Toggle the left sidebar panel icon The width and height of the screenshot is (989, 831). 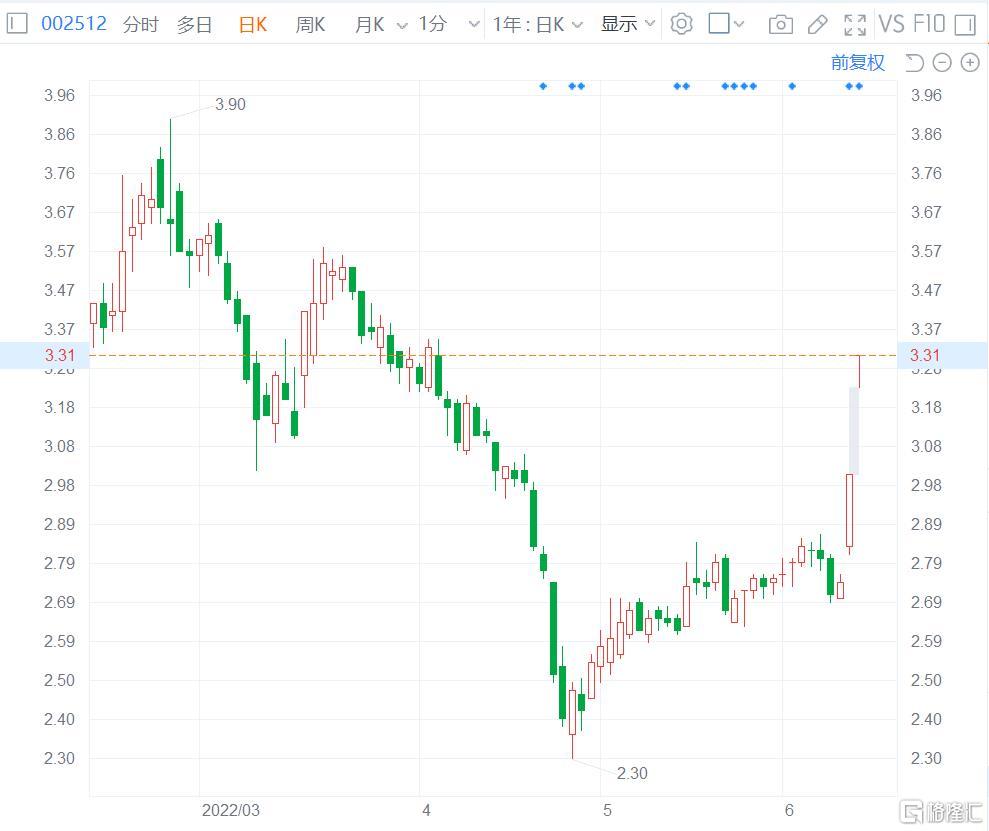[x=17, y=24]
